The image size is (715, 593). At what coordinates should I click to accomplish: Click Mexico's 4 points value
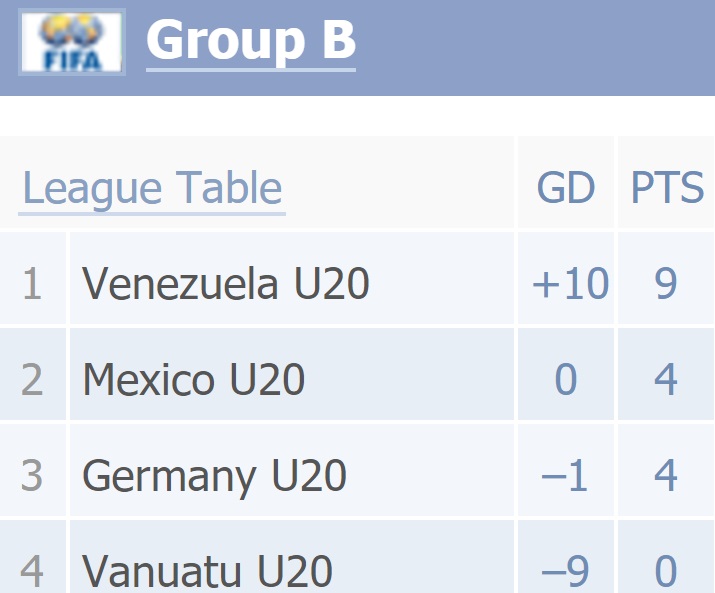666,379
